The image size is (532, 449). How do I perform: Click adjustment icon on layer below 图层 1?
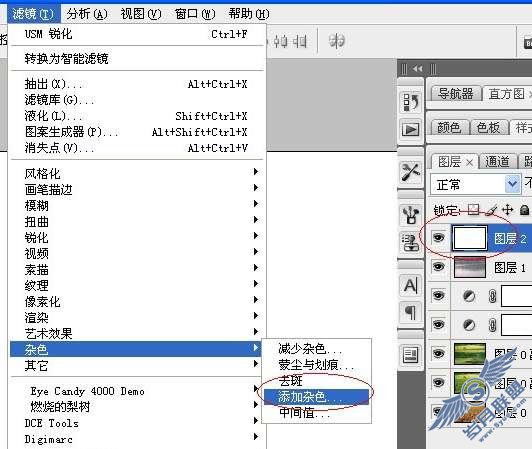(x=469, y=296)
